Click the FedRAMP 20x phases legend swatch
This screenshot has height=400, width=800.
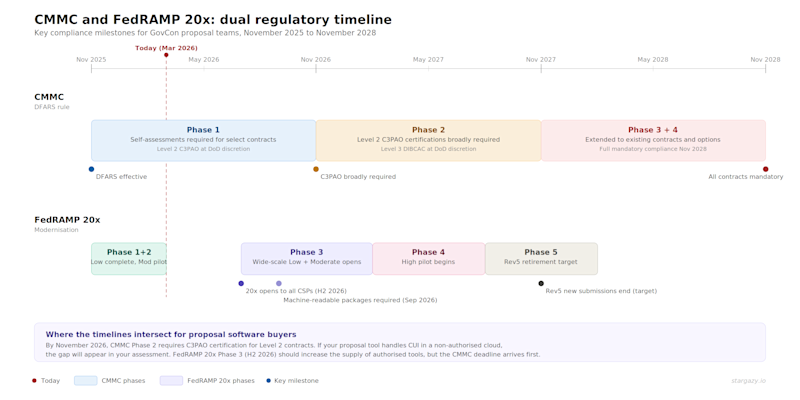[171, 381]
